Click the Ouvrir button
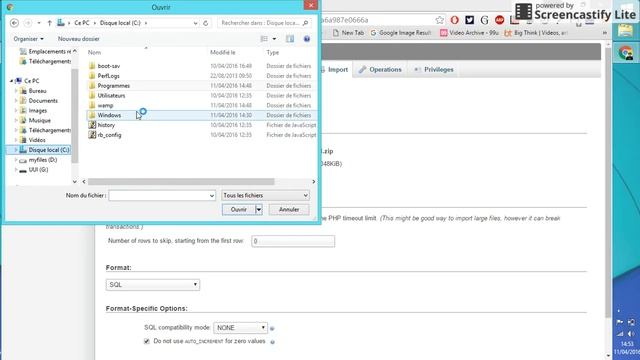 coord(238,209)
